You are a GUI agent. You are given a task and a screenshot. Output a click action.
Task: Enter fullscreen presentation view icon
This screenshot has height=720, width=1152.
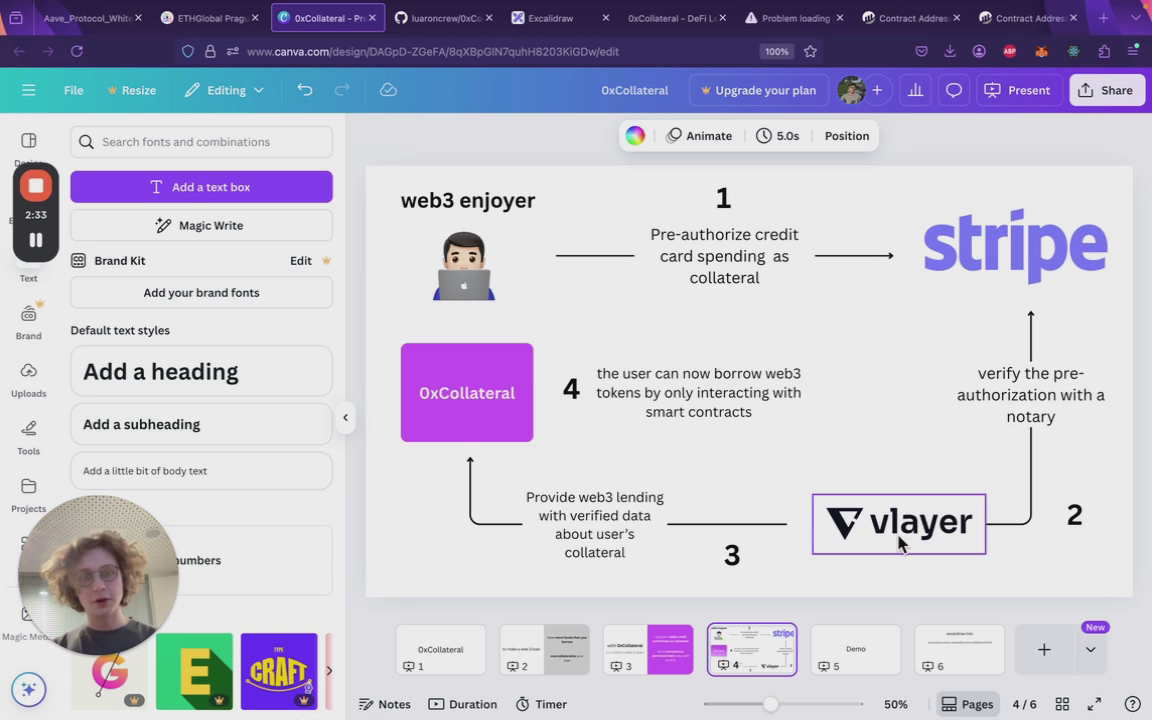tap(1094, 704)
